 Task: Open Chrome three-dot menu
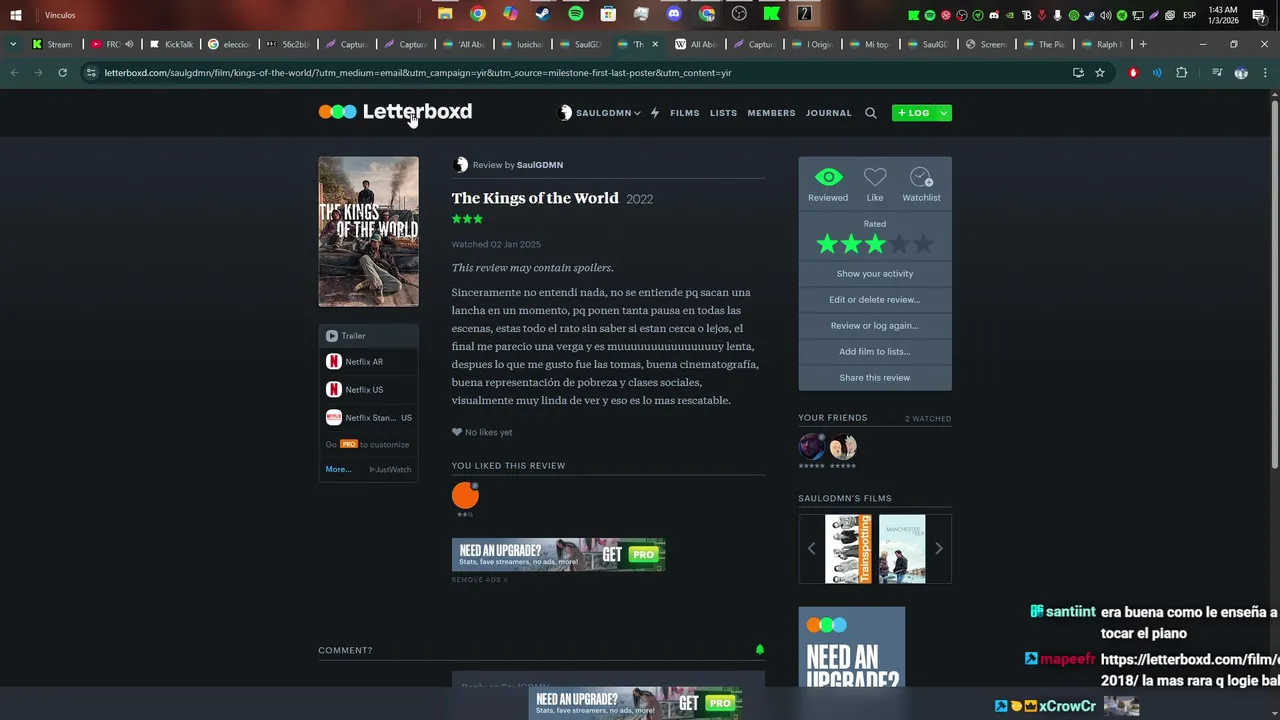tap(1265, 73)
